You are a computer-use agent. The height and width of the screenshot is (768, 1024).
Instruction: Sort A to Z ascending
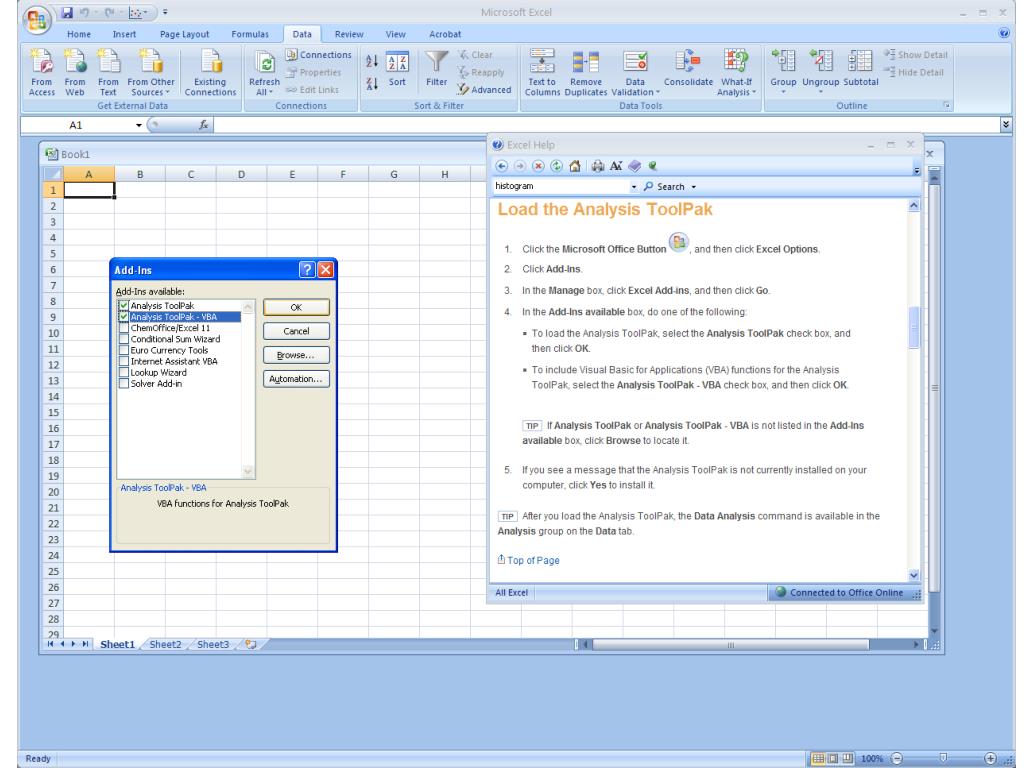click(372, 61)
